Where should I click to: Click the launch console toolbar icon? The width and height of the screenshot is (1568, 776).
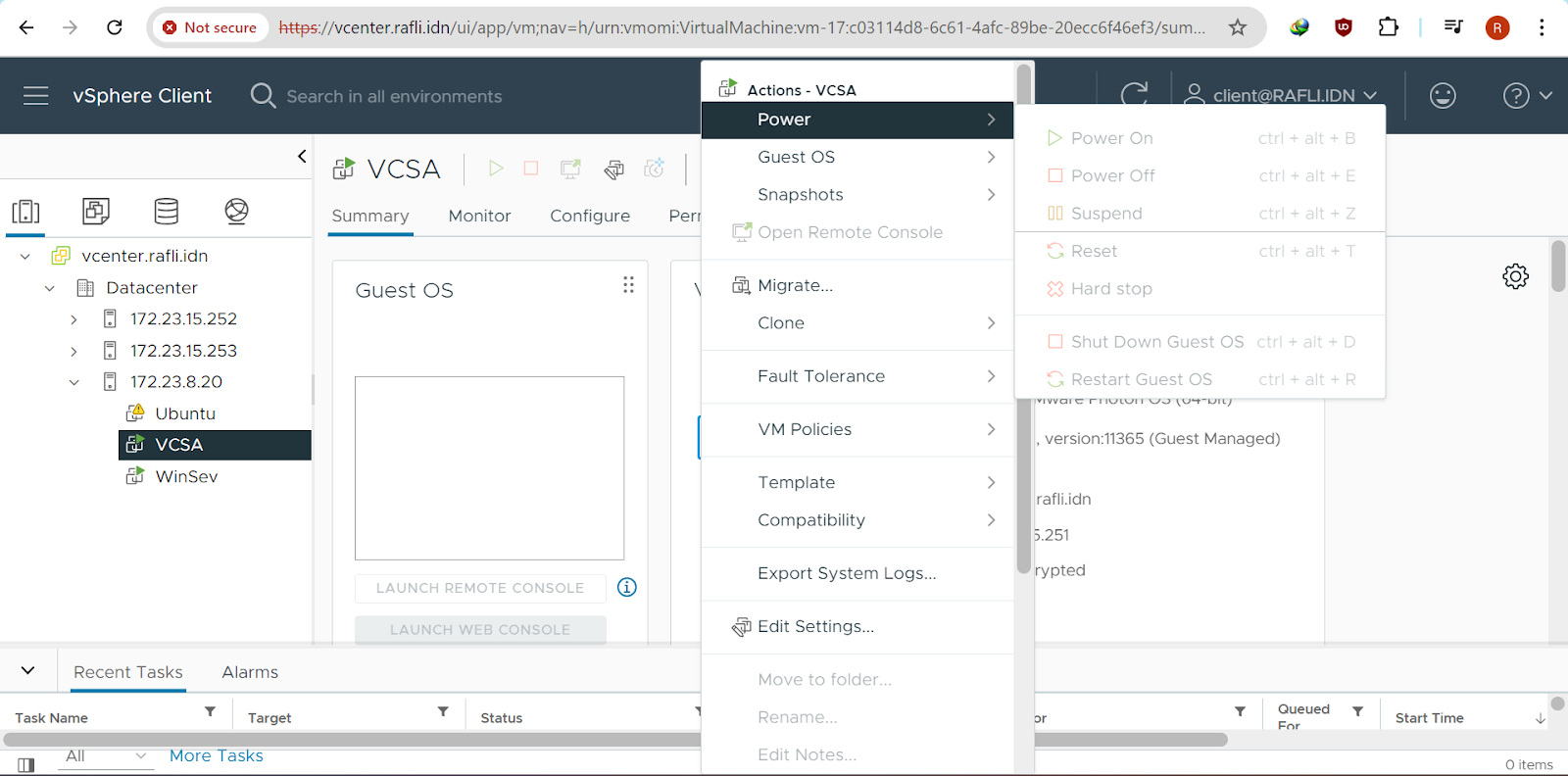pyautogui.click(x=570, y=169)
